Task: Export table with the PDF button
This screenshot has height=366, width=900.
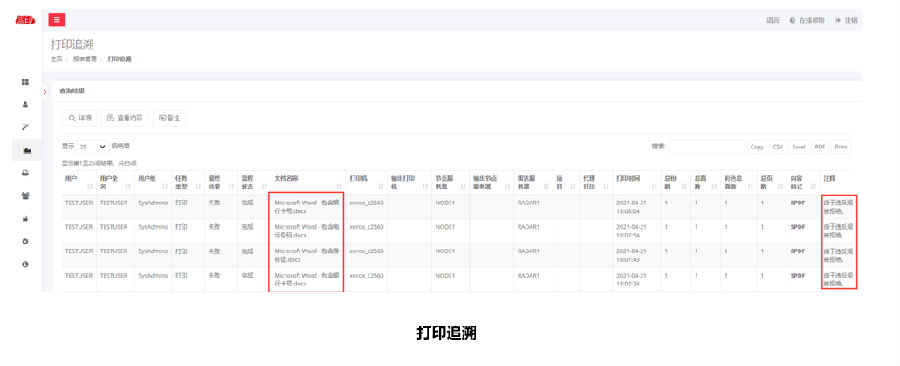Action: pyautogui.click(x=820, y=147)
